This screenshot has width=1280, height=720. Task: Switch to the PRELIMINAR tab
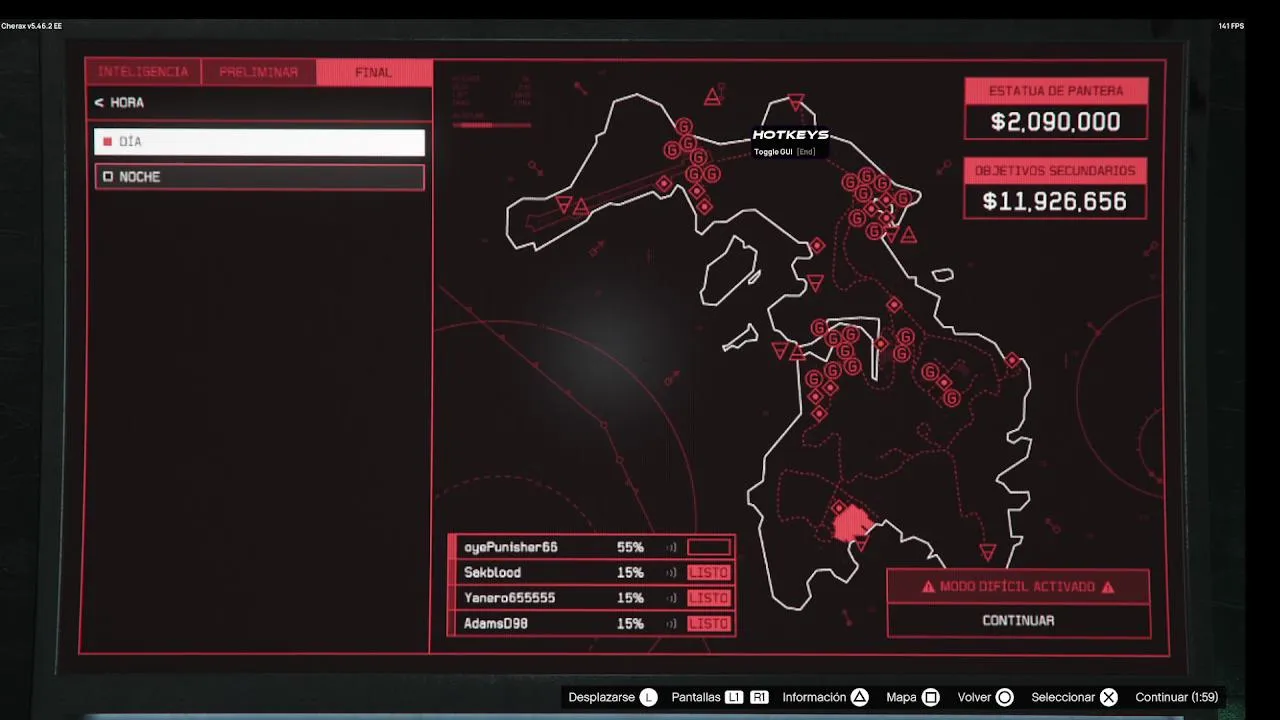[x=259, y=72]
